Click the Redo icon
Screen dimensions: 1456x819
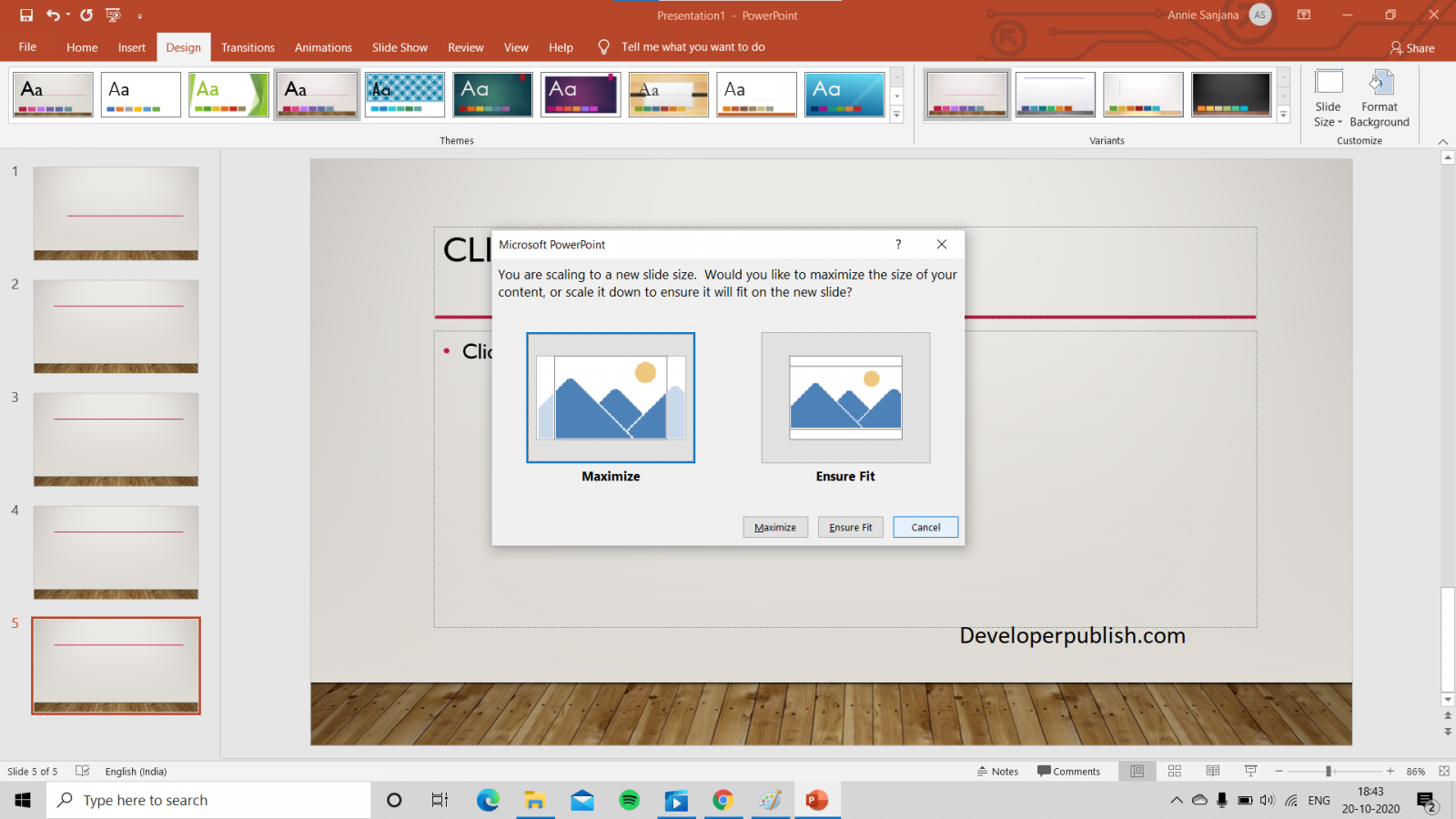click(85, 15)
